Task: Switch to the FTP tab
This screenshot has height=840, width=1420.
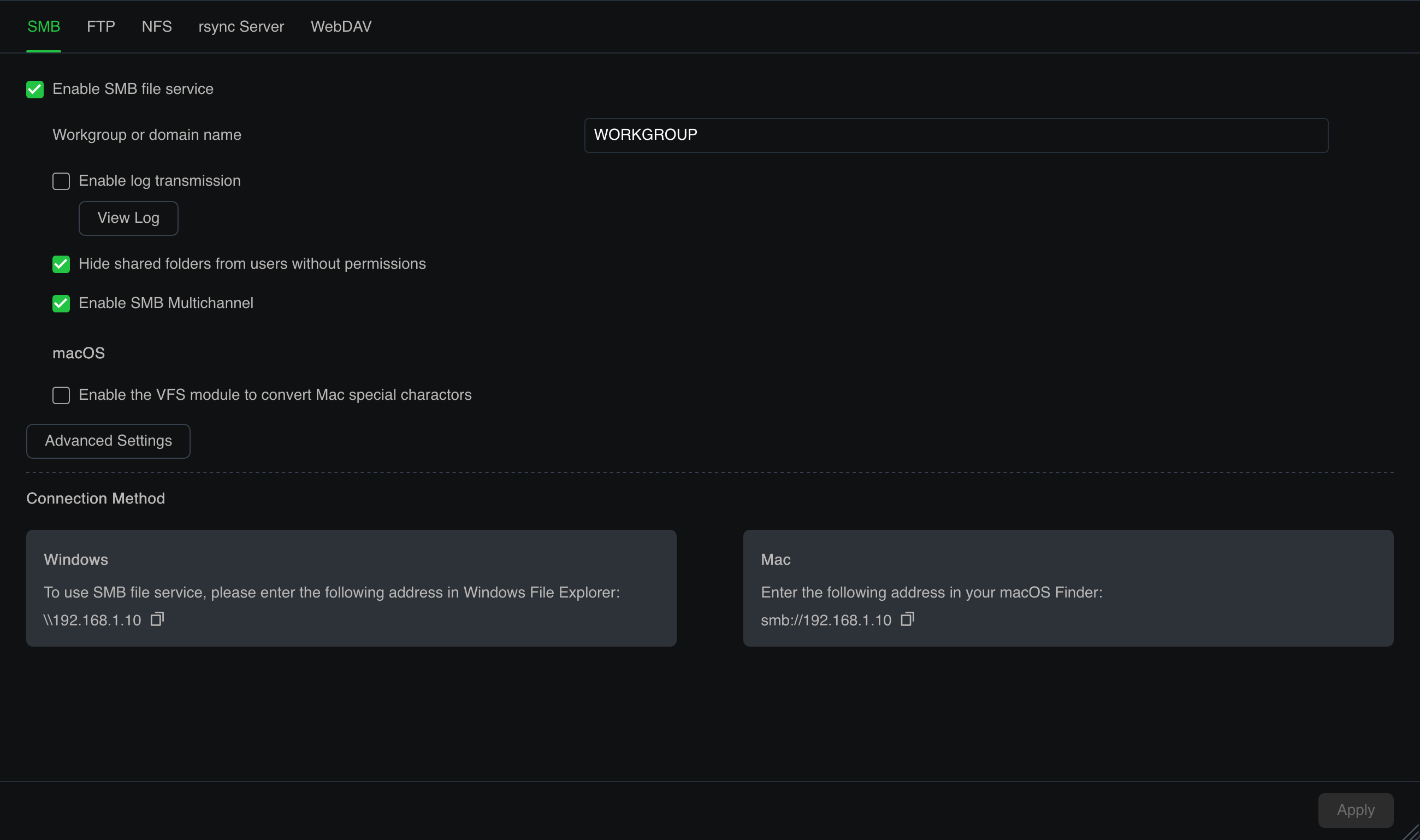Action: [100, 27]
